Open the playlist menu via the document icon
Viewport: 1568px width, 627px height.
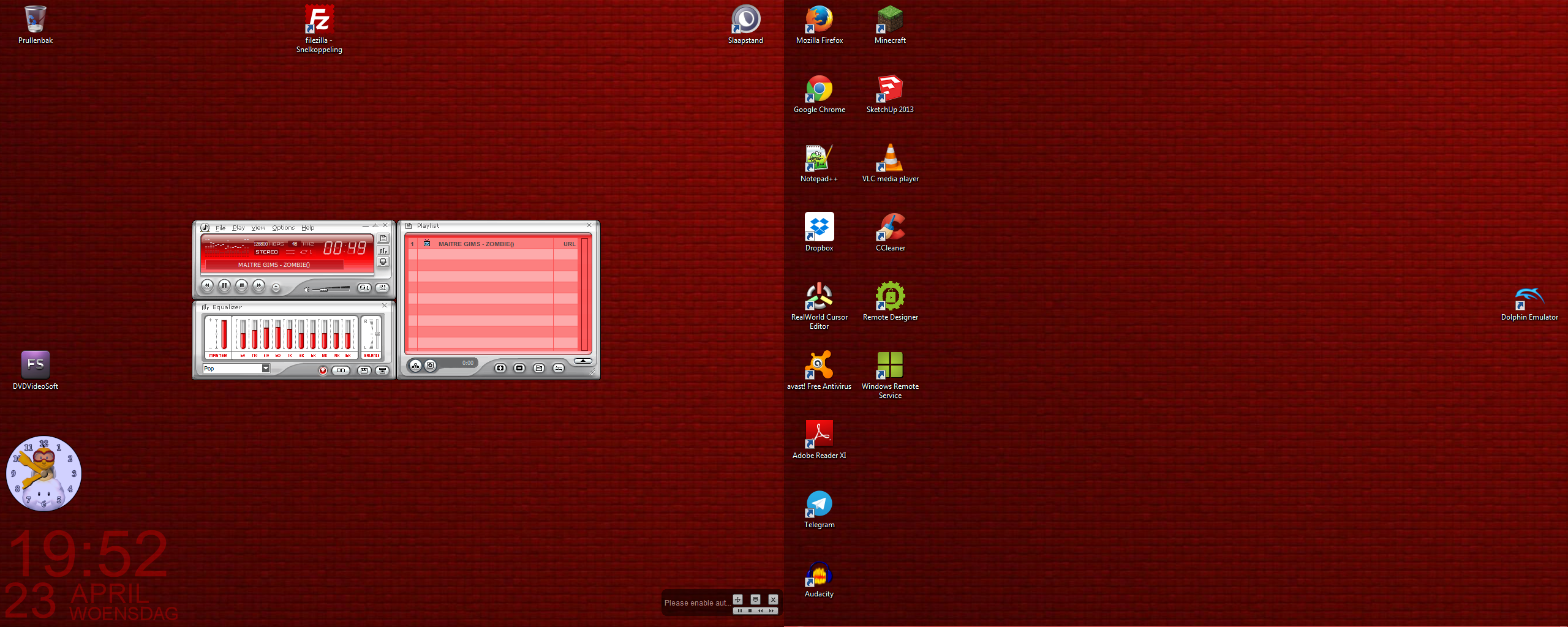(539, 368)
